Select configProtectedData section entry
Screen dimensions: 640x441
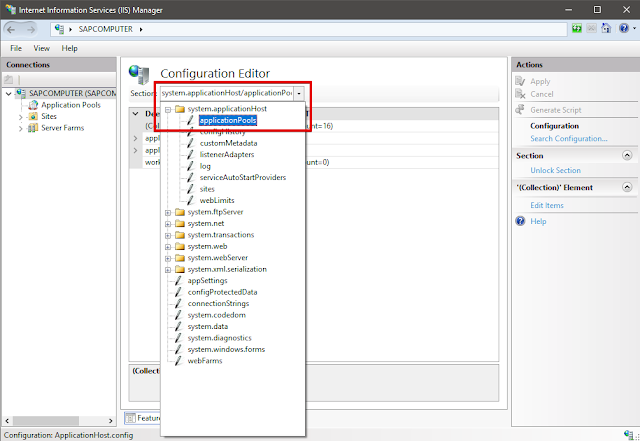coord(222,292)
